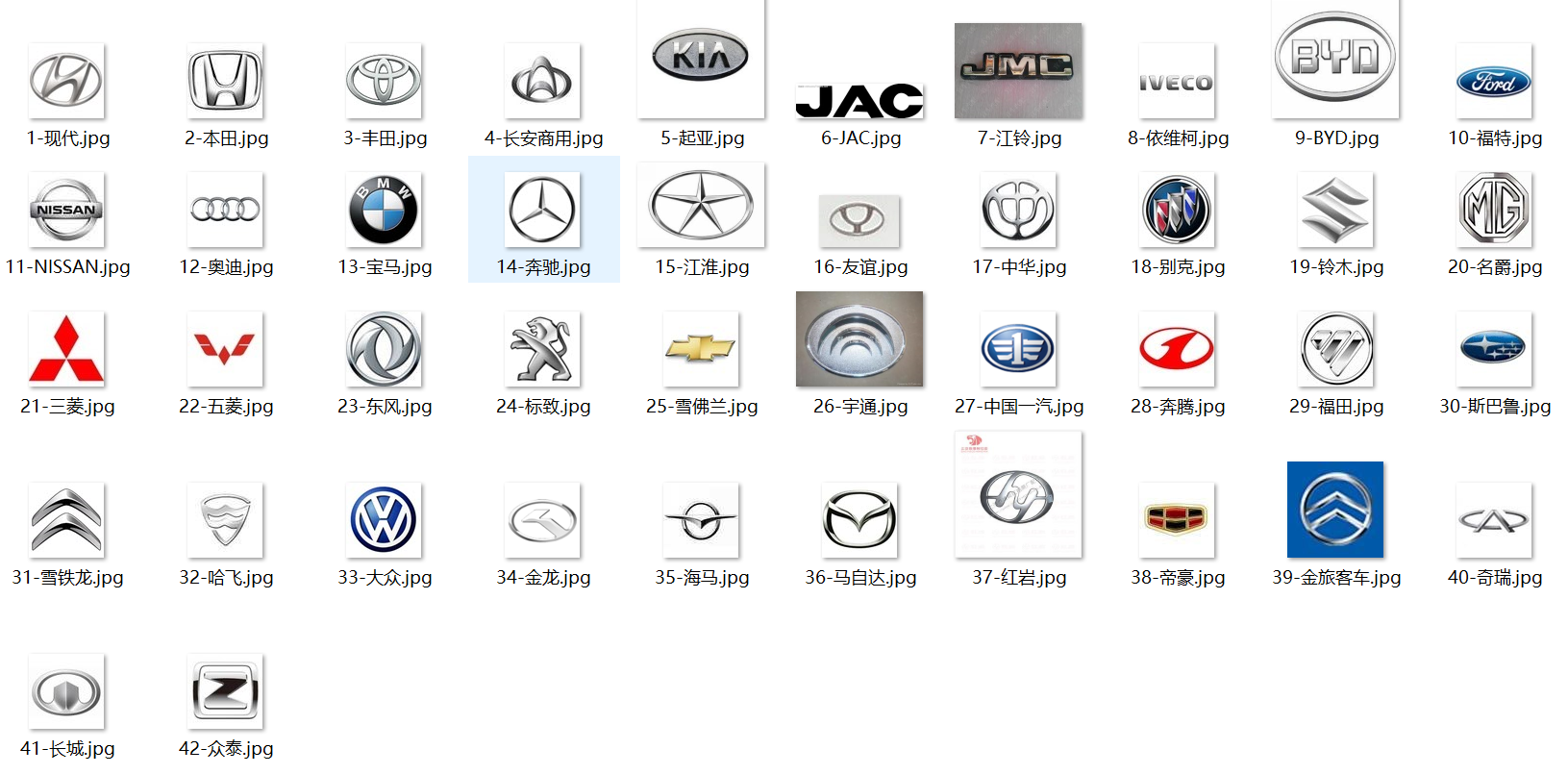Select the Brilliance logo thumbnail 17-中华.jpg

pos(1018,210)
